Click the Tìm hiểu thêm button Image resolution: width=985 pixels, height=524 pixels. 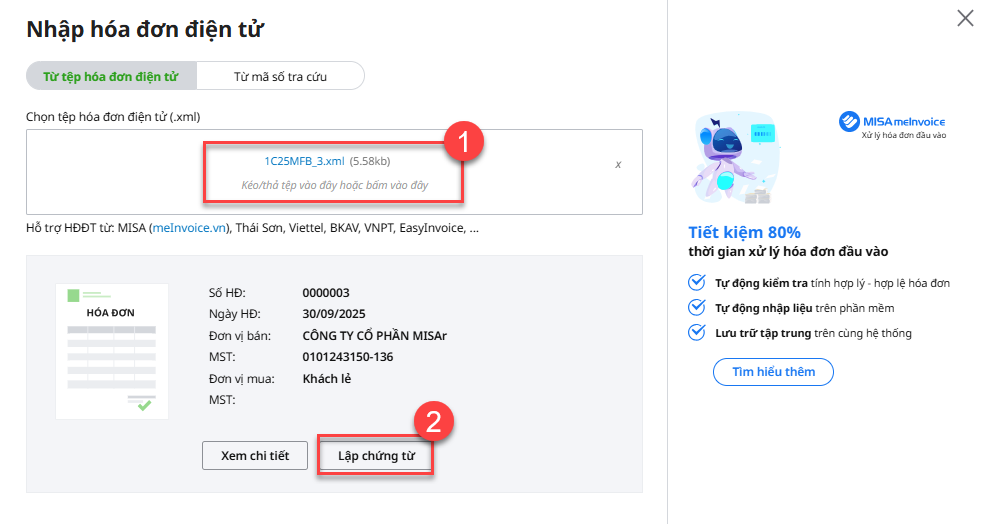point(773,372)
